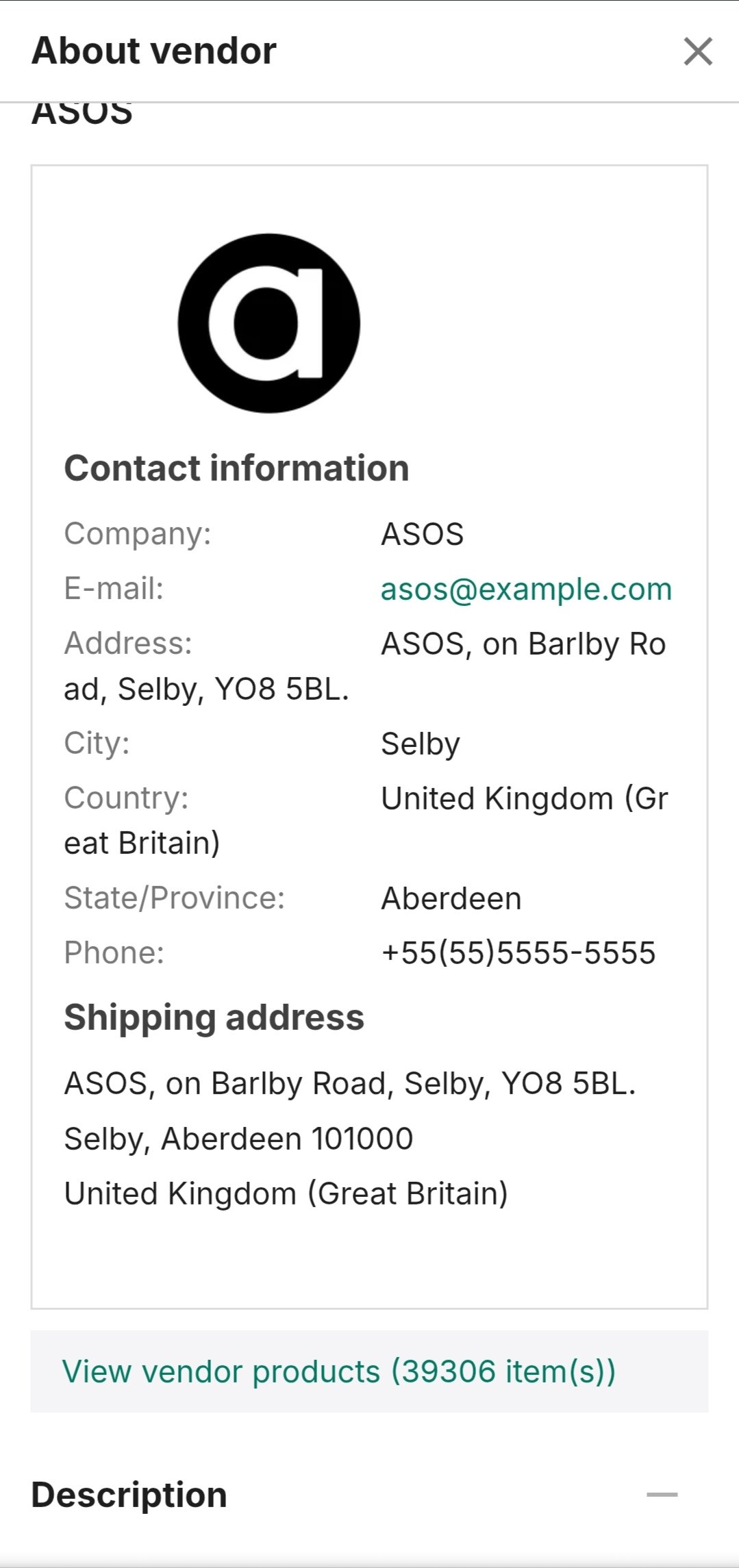Image resolution: width=739 pixels, height=1568 pixels.
Task: Click the Selby, Aberdeen 101000 line
Action: (x=238, y=1139)
